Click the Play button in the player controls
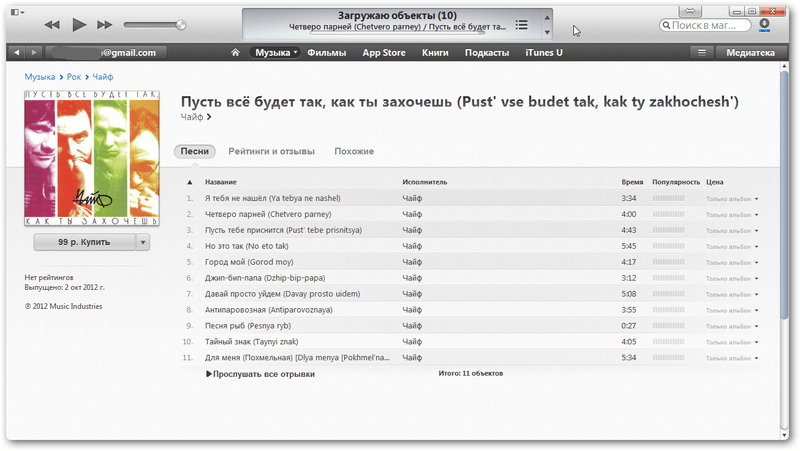The image size is (800, 451). pyautogui.click(x=79, y=23)
